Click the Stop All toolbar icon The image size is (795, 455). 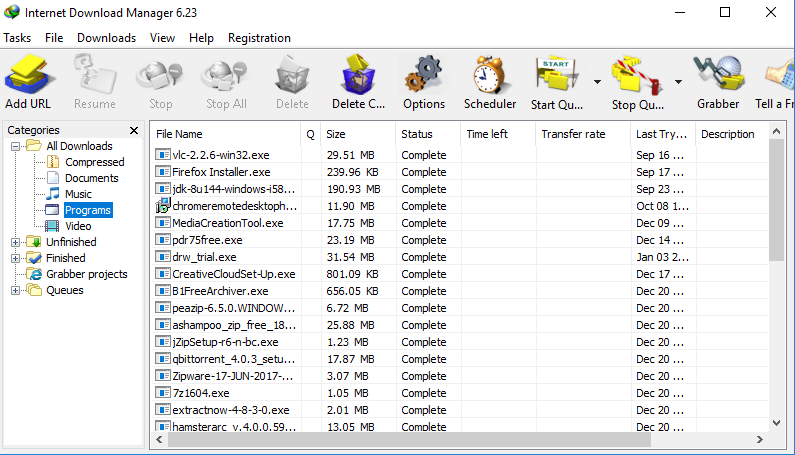226,76
